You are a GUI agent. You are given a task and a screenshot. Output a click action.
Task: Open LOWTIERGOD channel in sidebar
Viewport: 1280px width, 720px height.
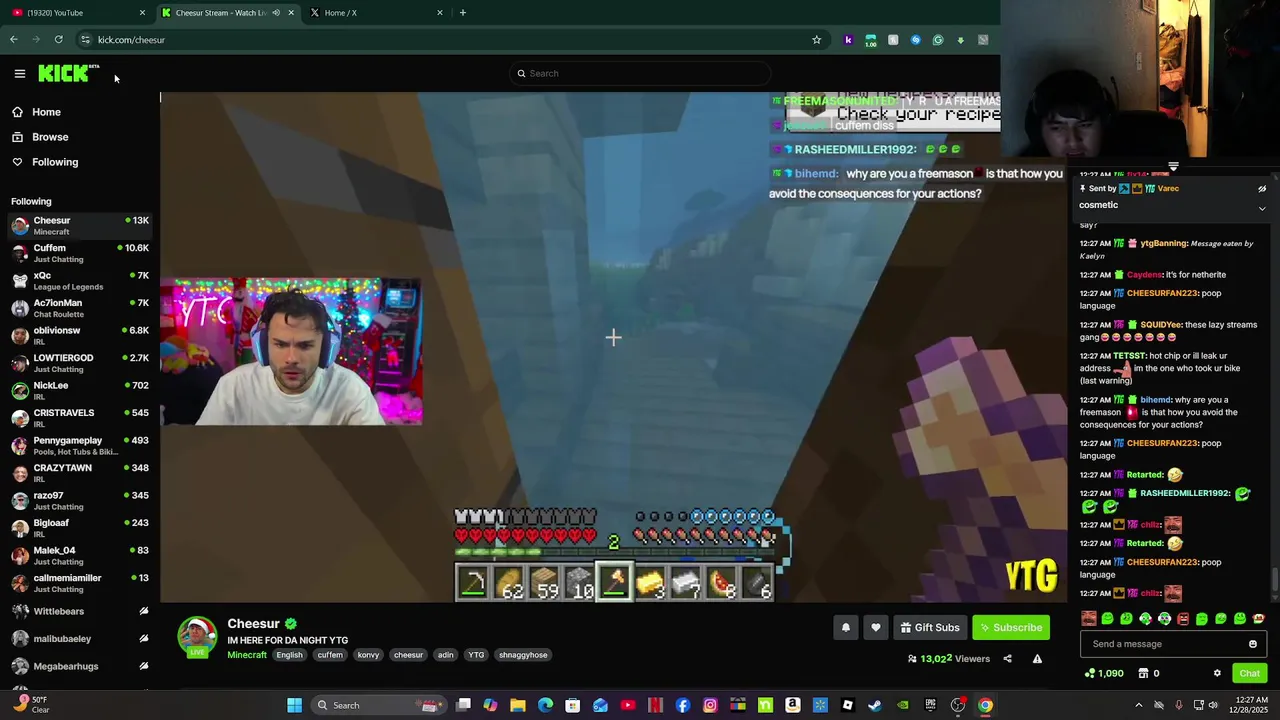tap(80, 363)
